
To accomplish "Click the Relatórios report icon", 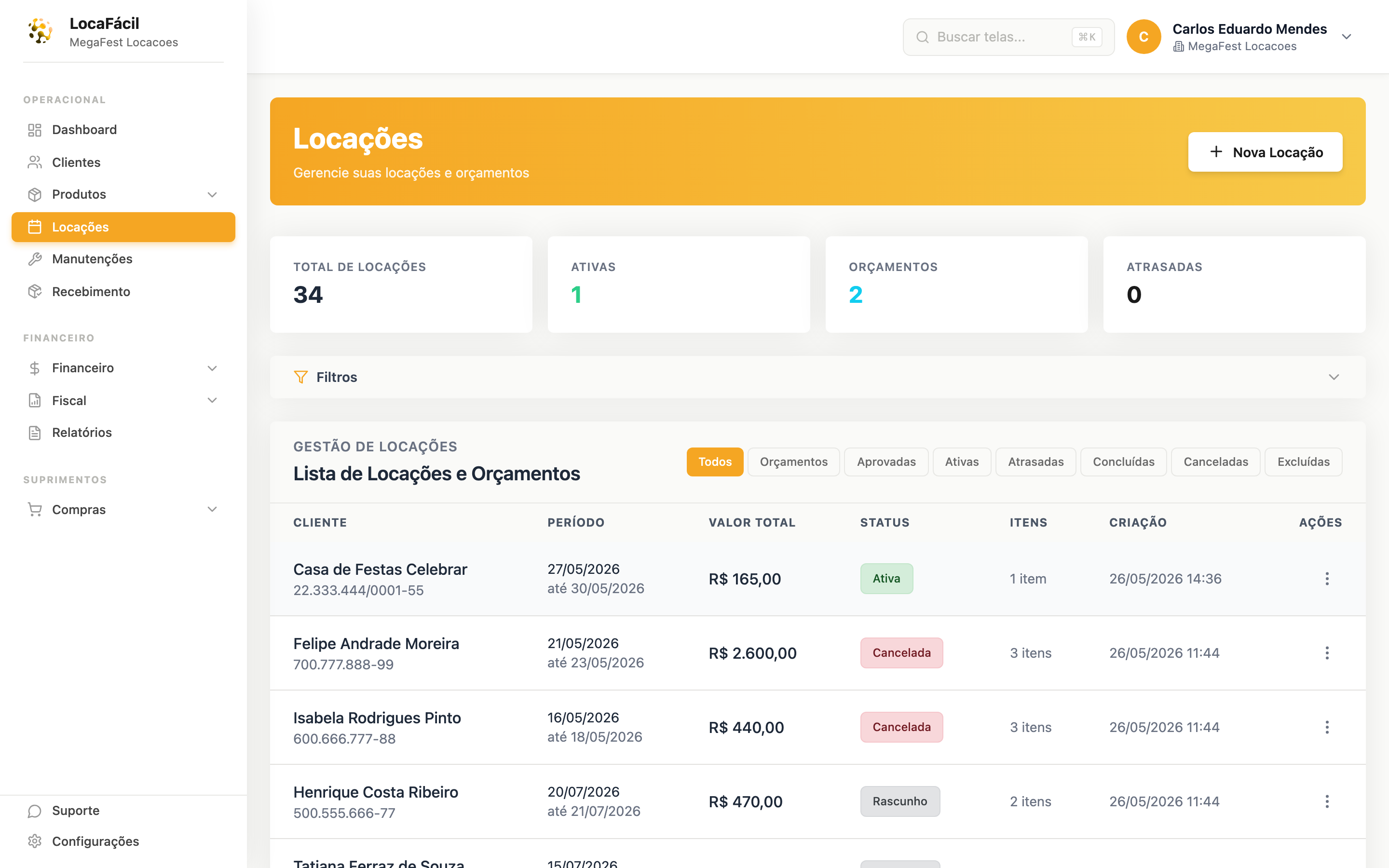I will click(x=34, y=433).
